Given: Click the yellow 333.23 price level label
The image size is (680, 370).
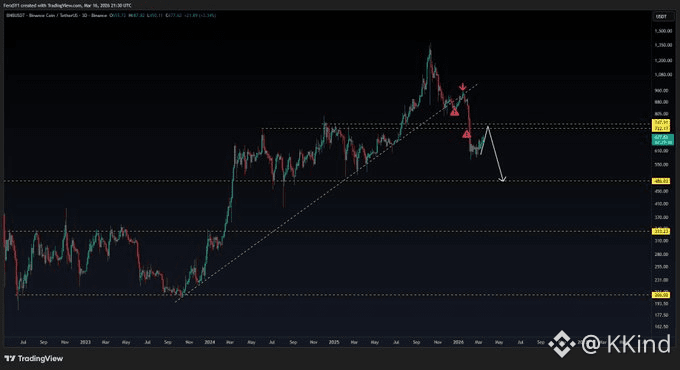Looking at the screenshot, I should pyautogui.click(x=661, y=231).
